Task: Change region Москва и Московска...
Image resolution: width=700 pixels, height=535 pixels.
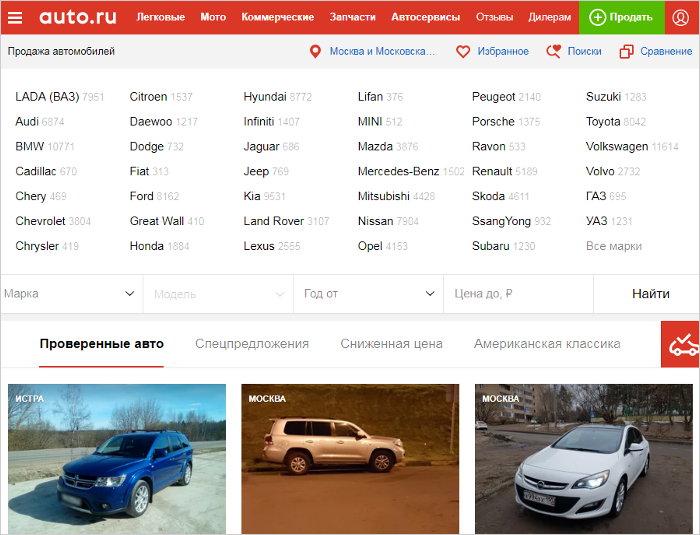Action: point(382,51)
